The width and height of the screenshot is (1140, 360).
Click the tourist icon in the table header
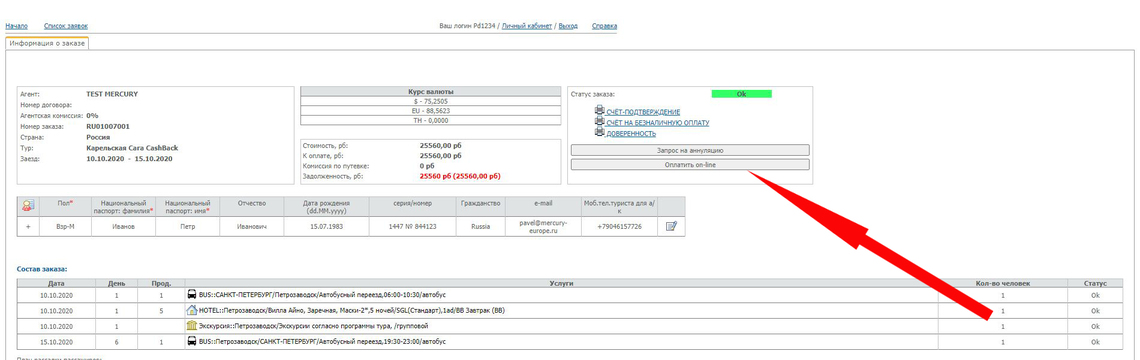pos(28,207)
